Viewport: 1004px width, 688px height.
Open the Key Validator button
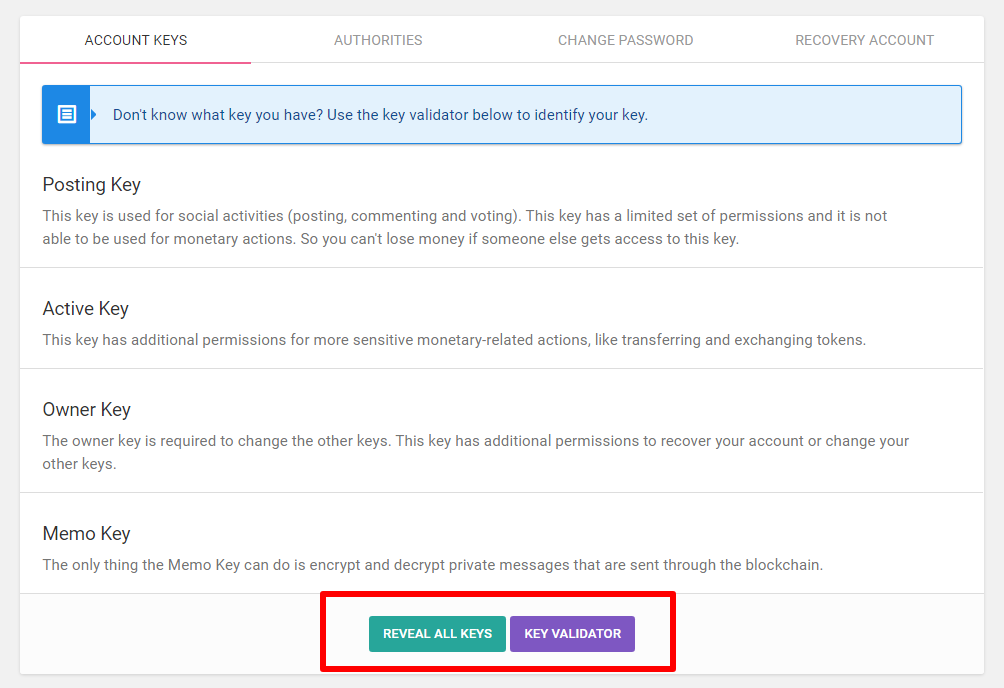pos(572,633)
